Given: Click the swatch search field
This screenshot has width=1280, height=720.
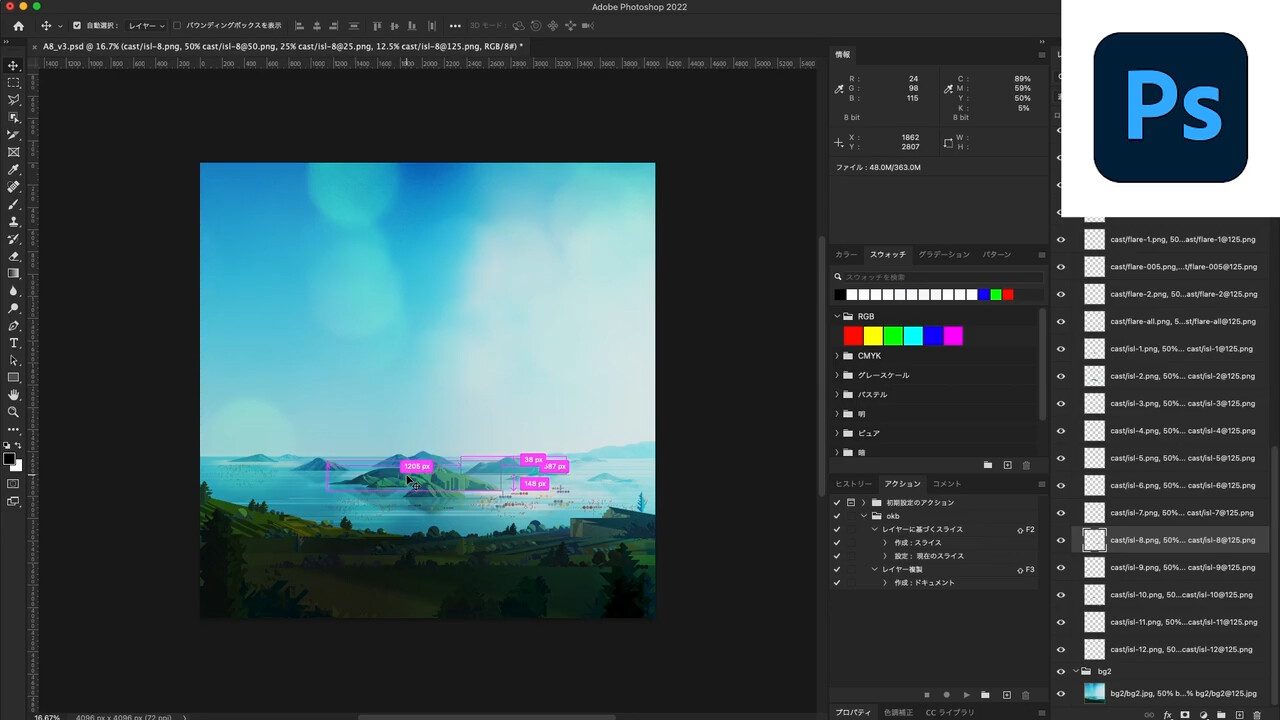Looking at the screenshot, I should coord(940,277).
